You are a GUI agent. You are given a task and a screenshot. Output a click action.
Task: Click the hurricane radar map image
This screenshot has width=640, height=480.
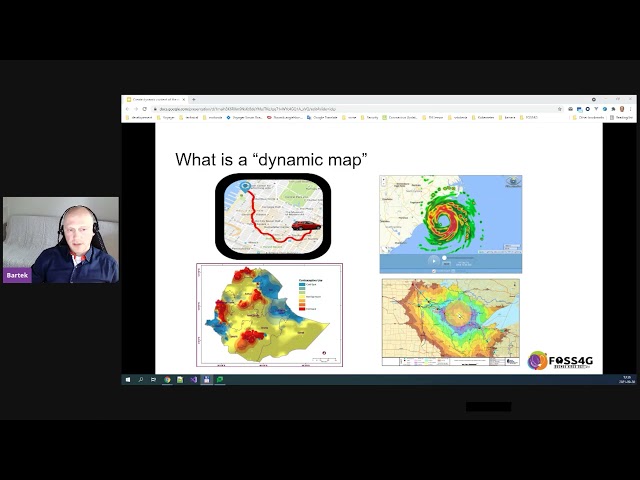point(451,224)
